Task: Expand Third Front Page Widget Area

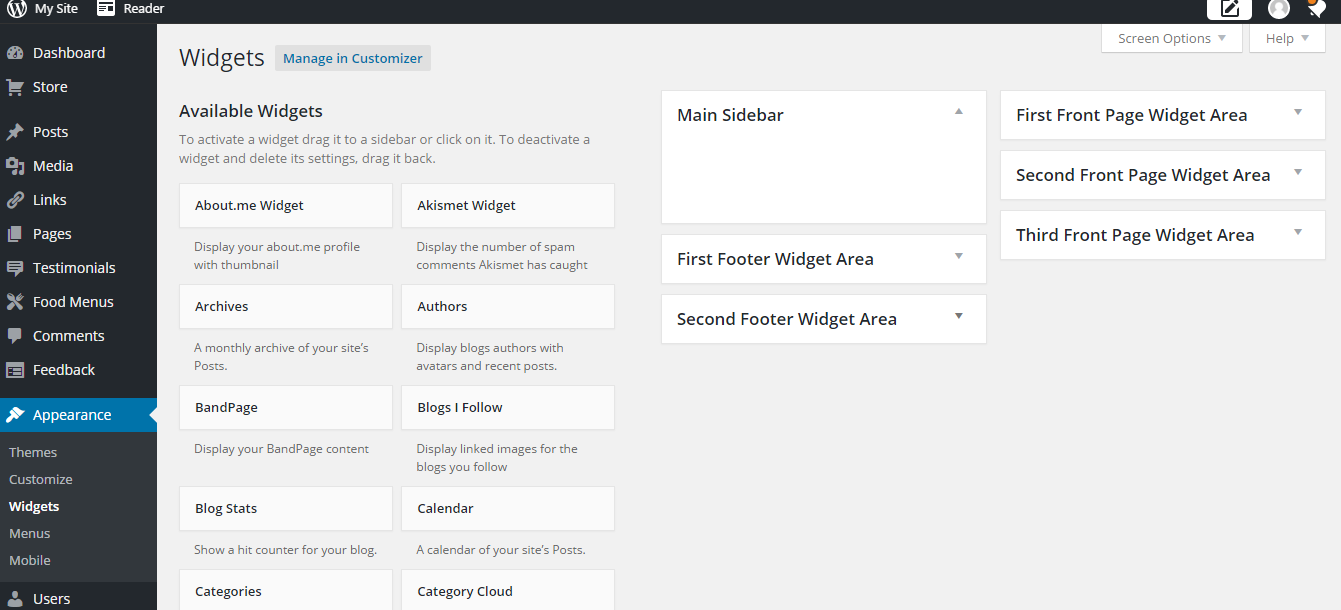Action: [x=1298, y=232]
